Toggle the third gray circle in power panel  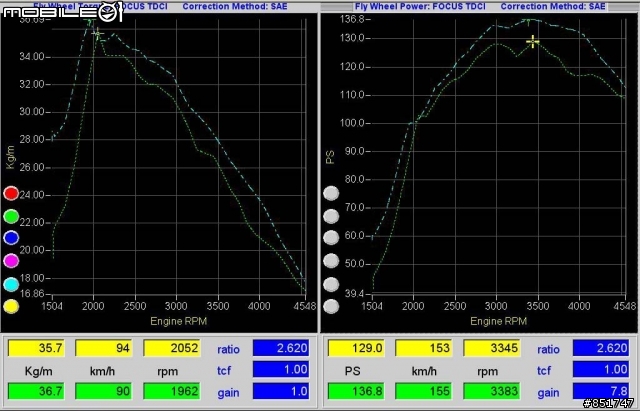point(331,238)
